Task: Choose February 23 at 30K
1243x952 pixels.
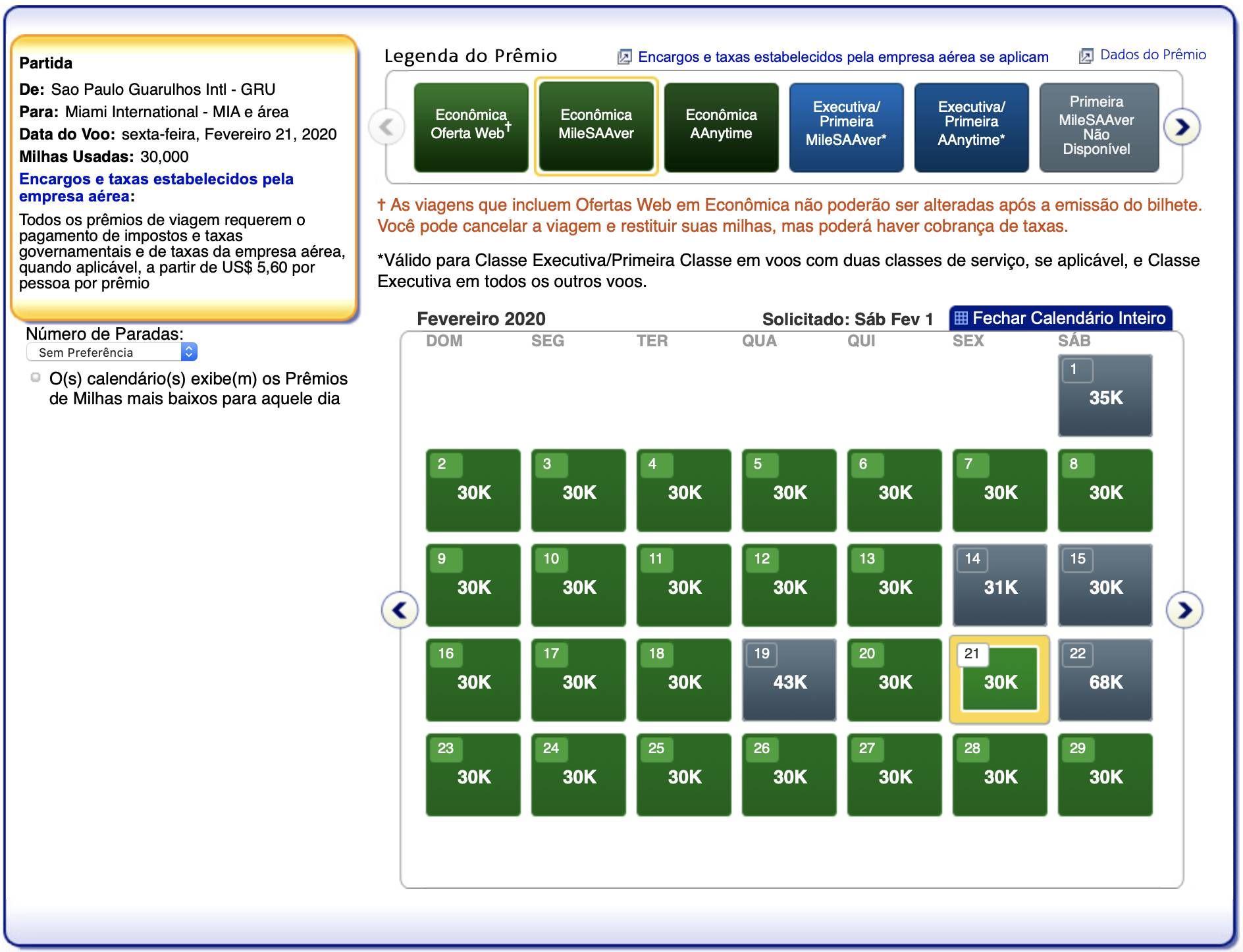Action: pos(473,775)
